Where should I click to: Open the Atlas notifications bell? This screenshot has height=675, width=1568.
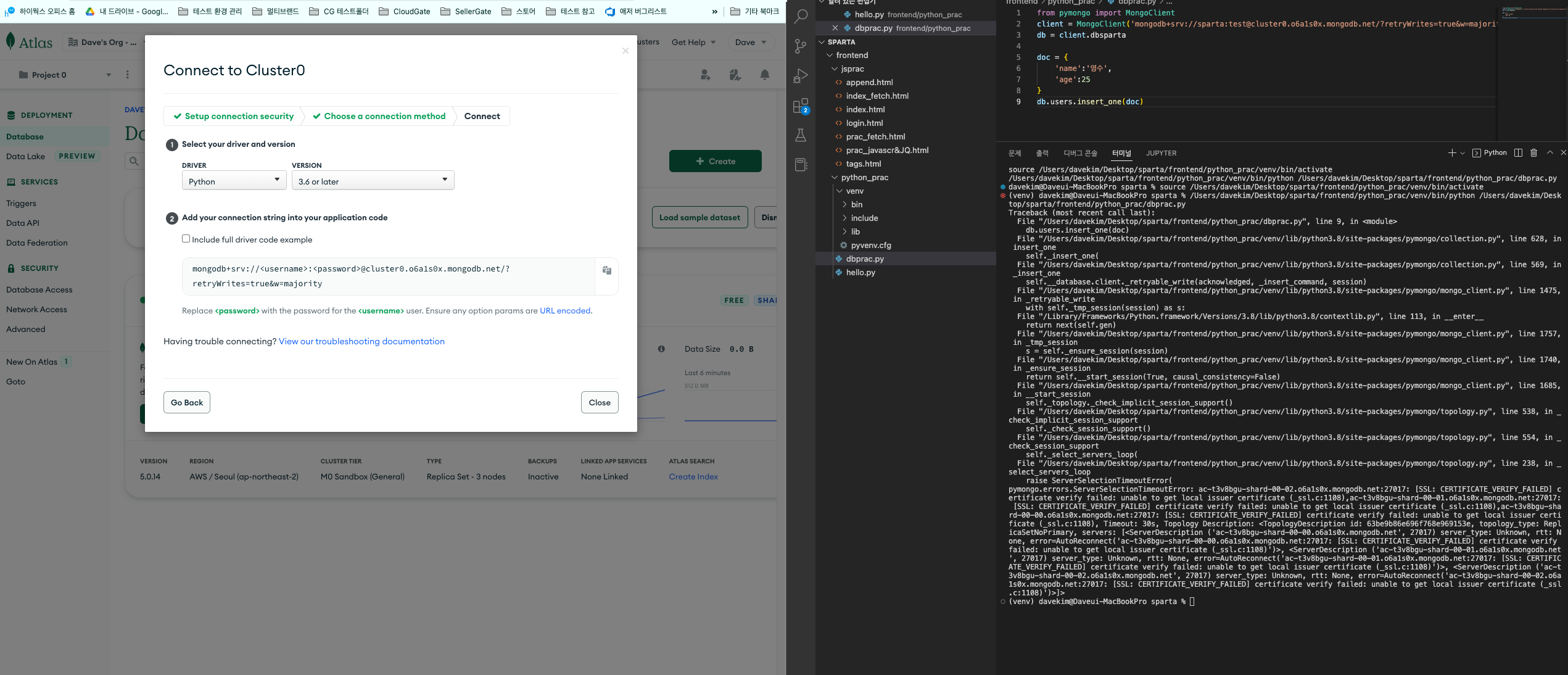[765, 75]
